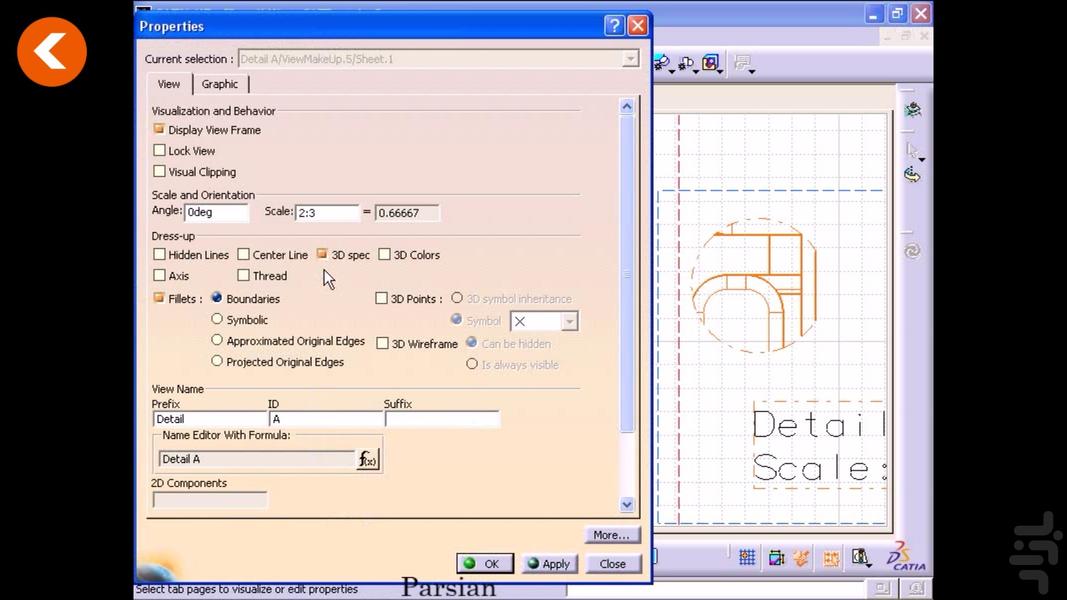This screenshot has height=600, width=1067.
Task: Click the More button
Action: (x=611, y=535)
